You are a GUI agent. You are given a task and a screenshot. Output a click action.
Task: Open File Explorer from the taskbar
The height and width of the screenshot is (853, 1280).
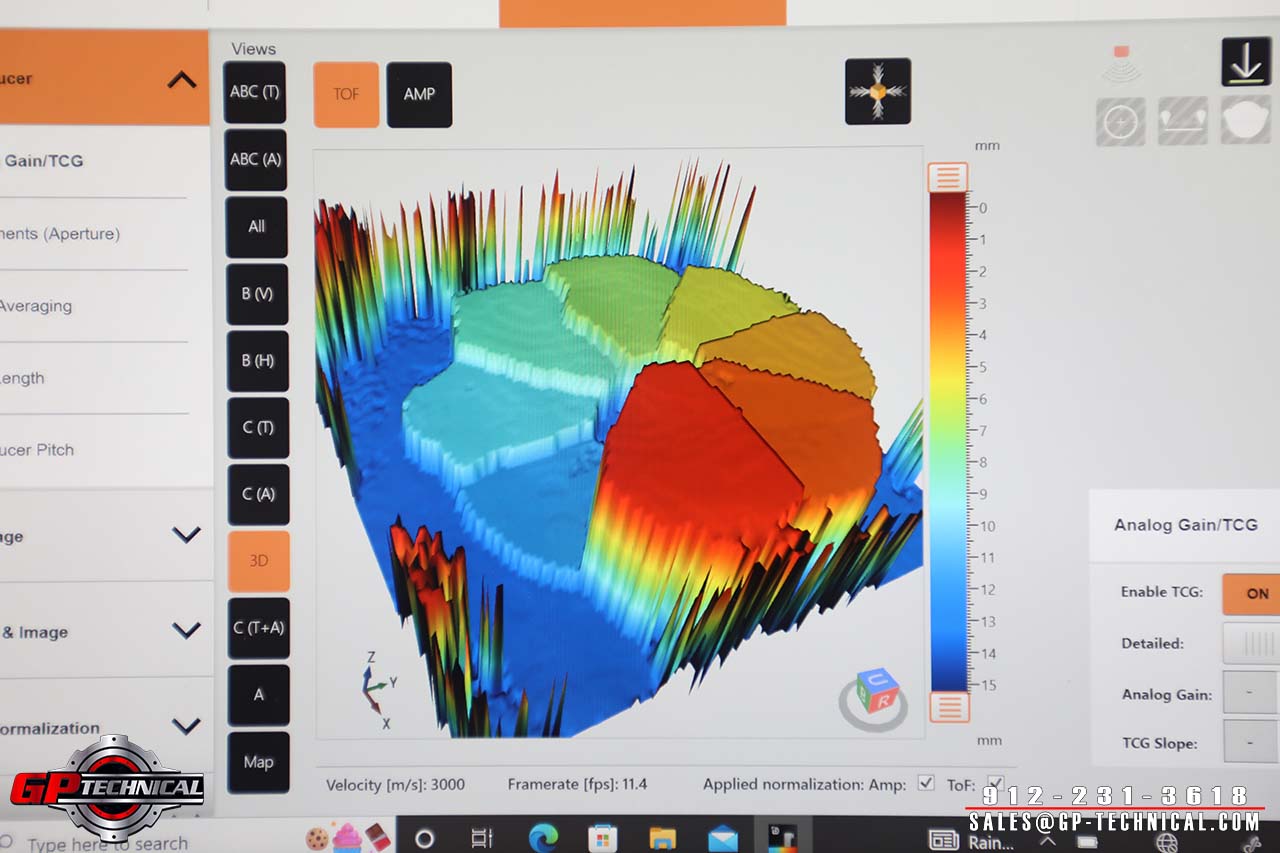tap(662, 837)
